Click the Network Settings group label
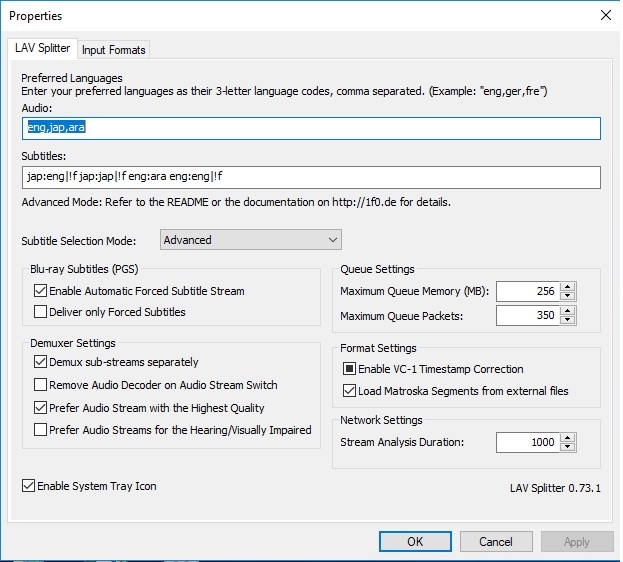Image resolution: width=623 pixels, height=562 pixels. pyautogui.click(x=381, y=420)
